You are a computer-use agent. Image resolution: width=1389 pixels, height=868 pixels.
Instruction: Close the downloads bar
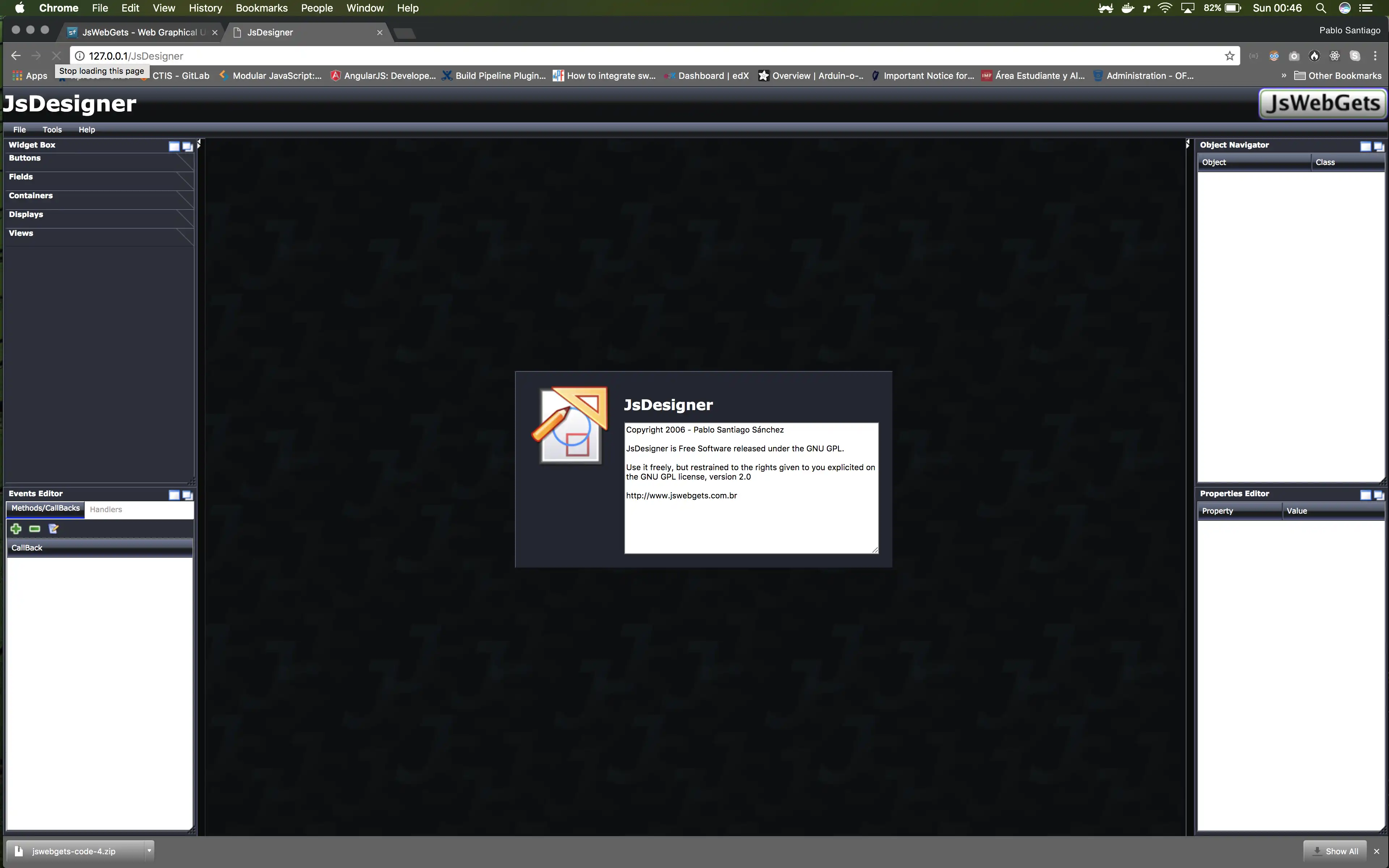1376,851
